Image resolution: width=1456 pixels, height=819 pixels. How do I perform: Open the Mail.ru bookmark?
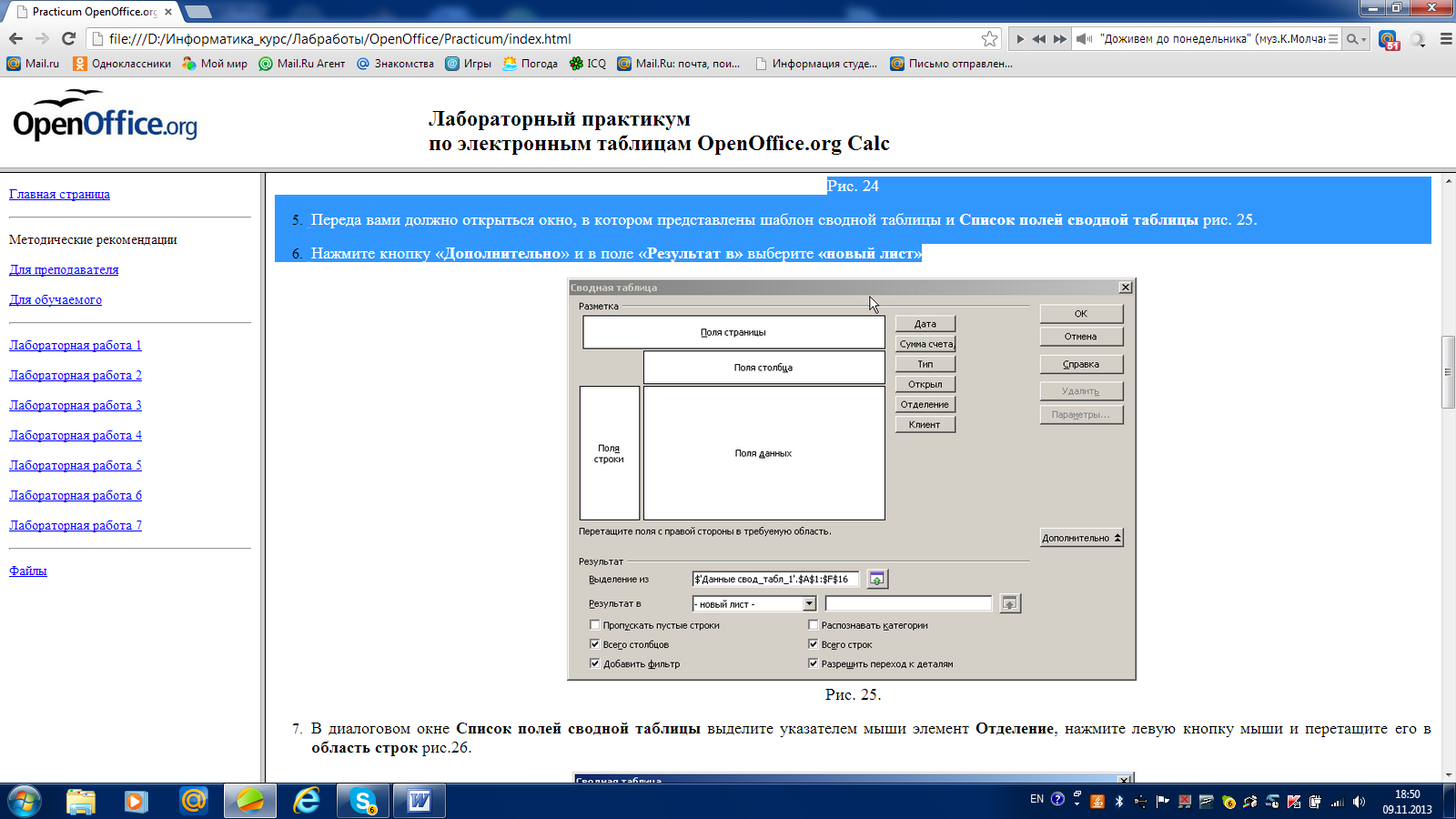pyautogui.click(x=33, y=64)
